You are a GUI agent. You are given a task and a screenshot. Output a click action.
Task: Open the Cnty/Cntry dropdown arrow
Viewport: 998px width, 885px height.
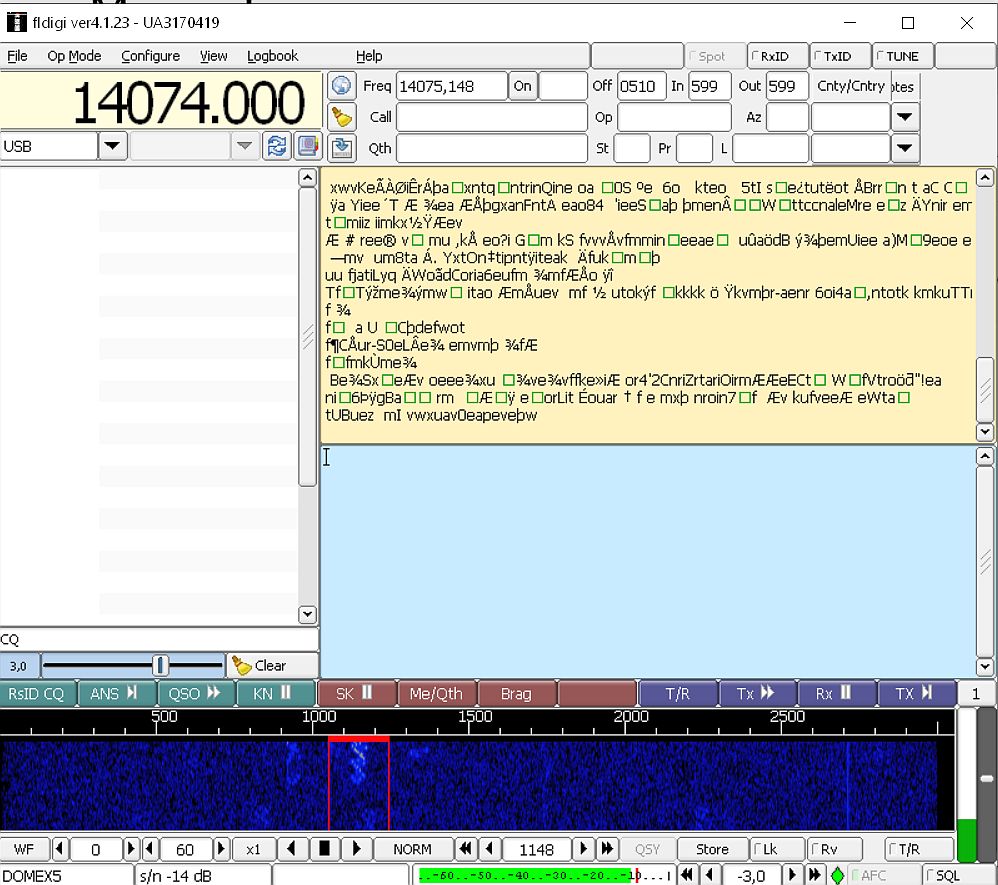[x=905, y=117]
